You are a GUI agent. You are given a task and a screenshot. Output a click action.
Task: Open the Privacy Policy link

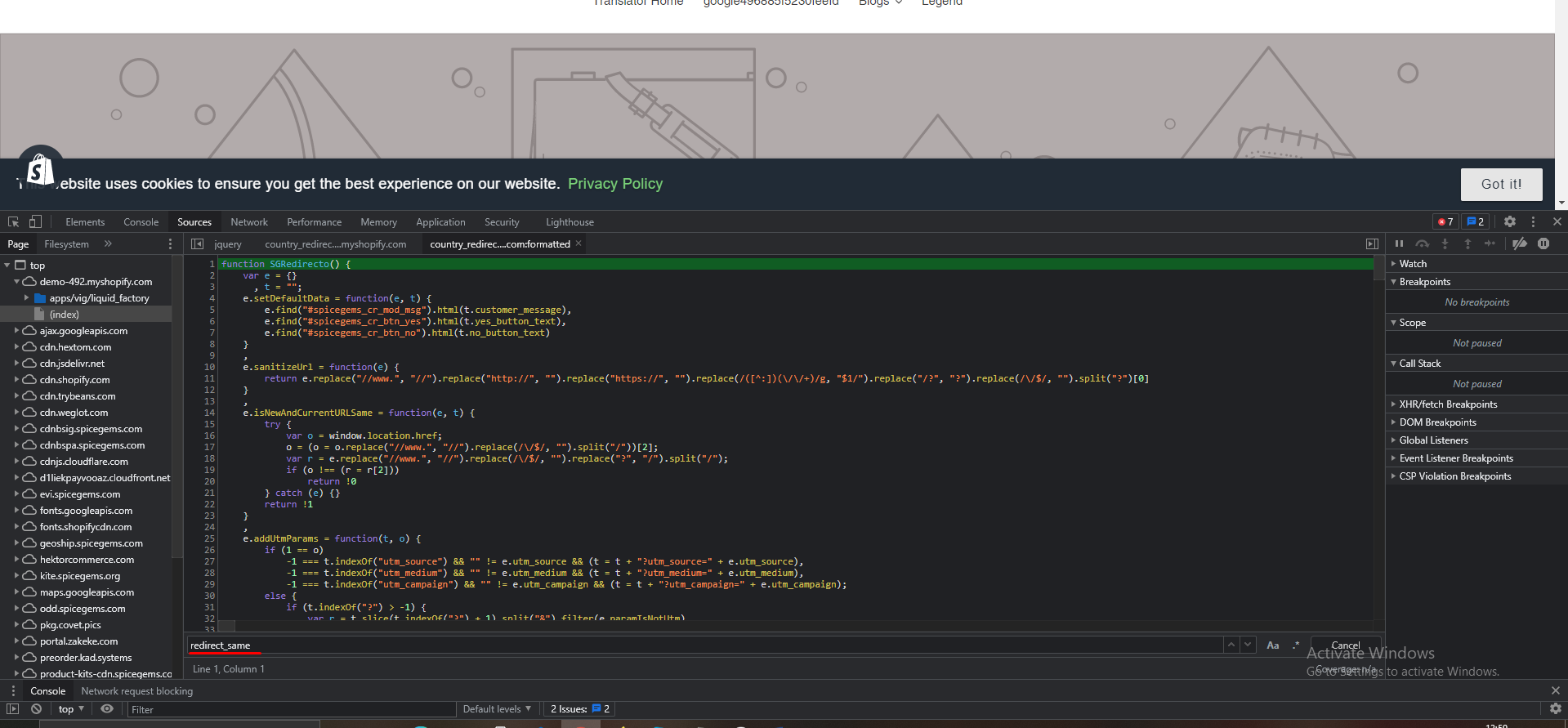tap(614, 184)
